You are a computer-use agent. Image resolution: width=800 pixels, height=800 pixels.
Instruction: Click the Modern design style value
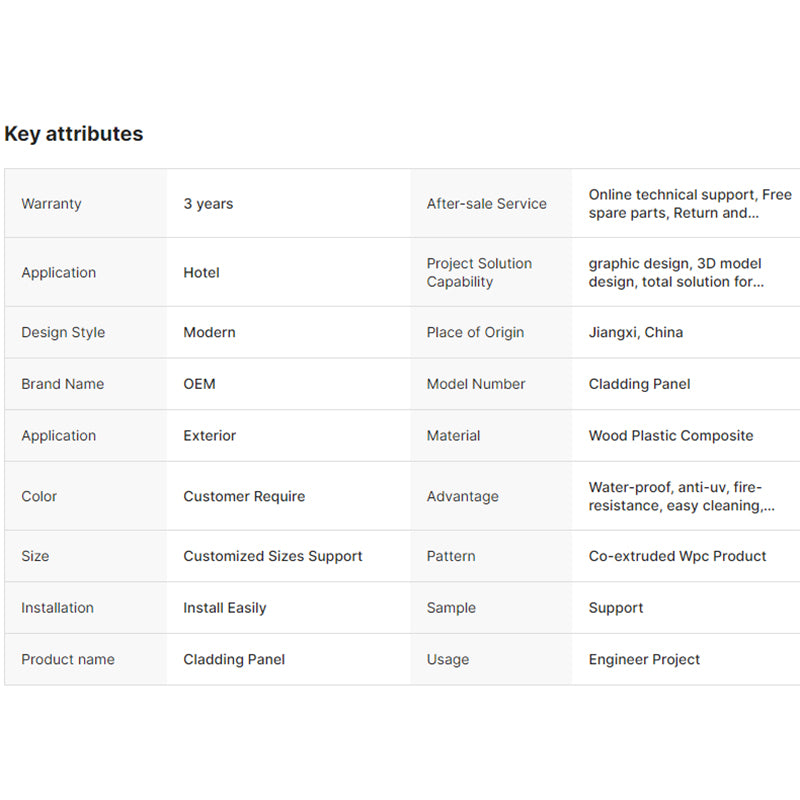tap(209, 333)
